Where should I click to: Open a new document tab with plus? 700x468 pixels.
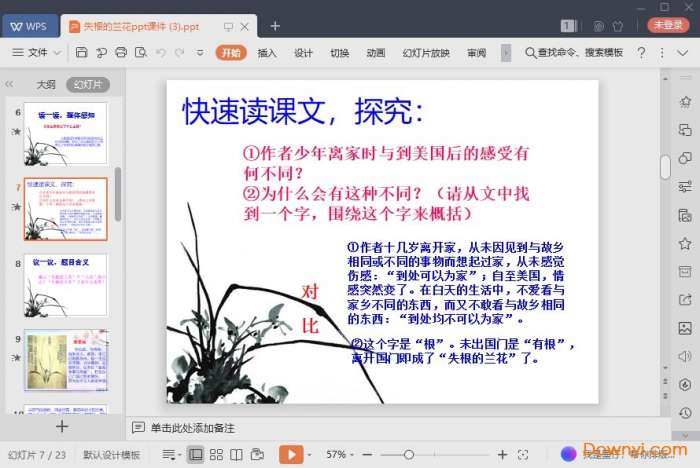[x=275, y=26]
